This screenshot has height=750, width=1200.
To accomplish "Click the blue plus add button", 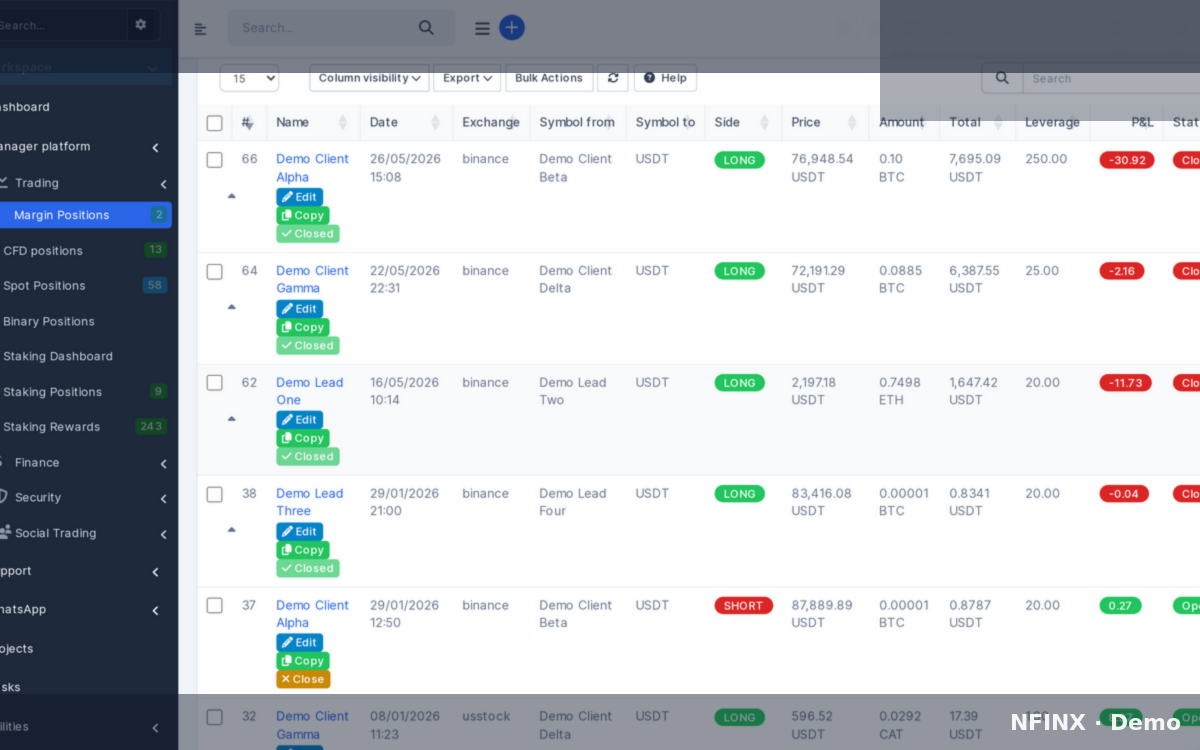I will (512, 28).
